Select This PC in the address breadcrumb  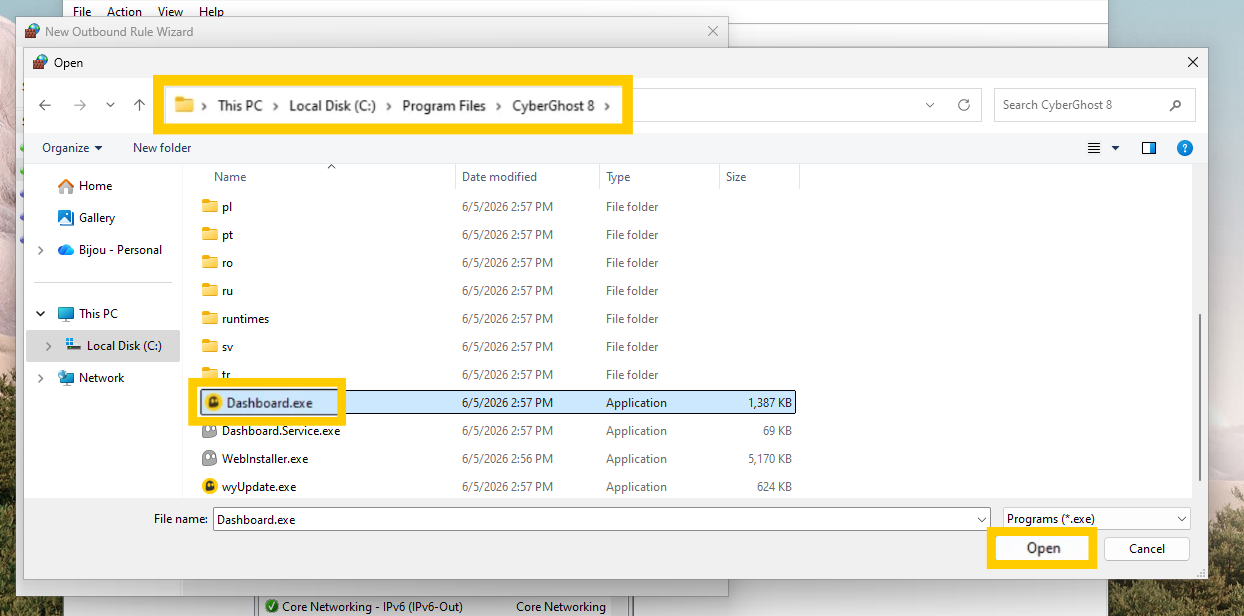[x=240, y=105]
